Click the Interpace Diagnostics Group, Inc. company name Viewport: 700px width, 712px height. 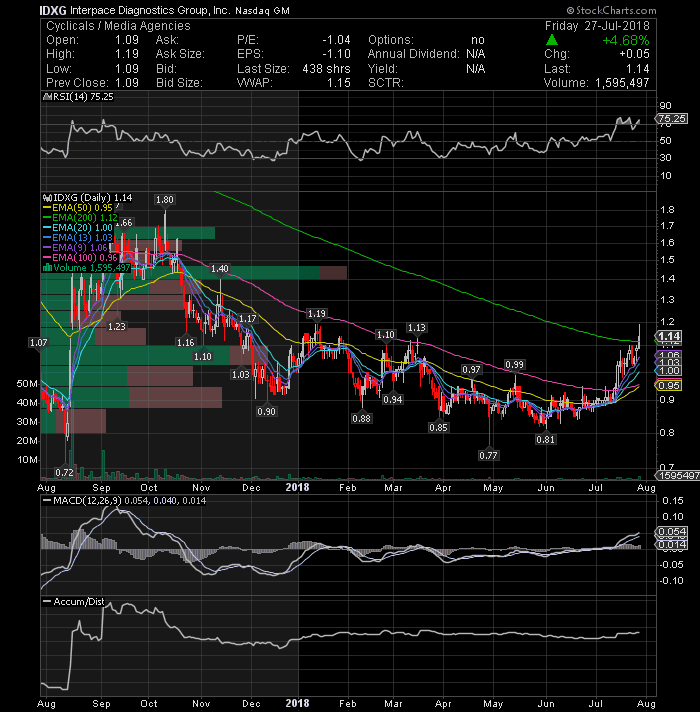click(x=150, y=10)
